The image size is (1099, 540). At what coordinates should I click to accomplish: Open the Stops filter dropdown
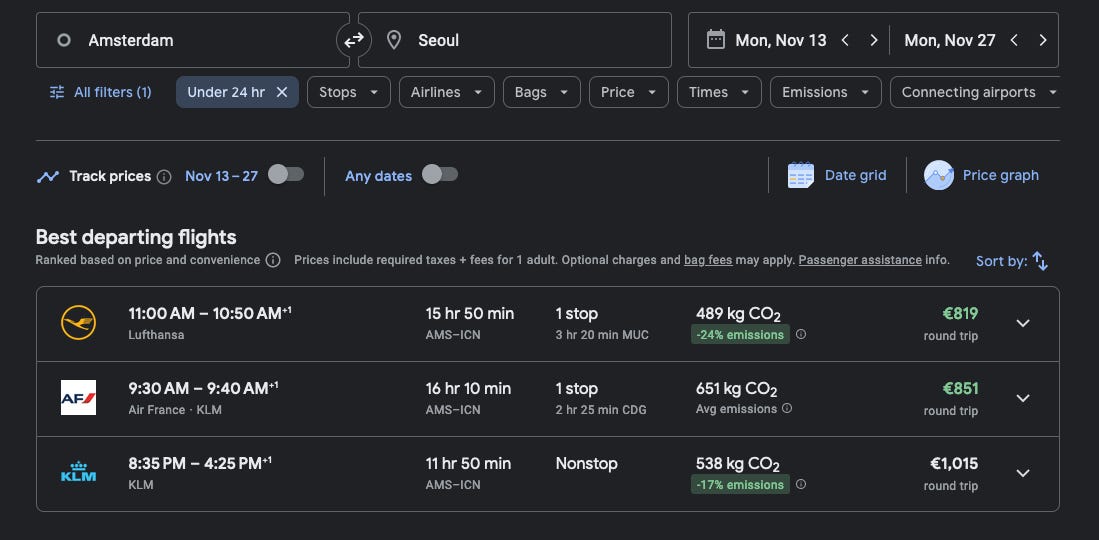[348, 92]
